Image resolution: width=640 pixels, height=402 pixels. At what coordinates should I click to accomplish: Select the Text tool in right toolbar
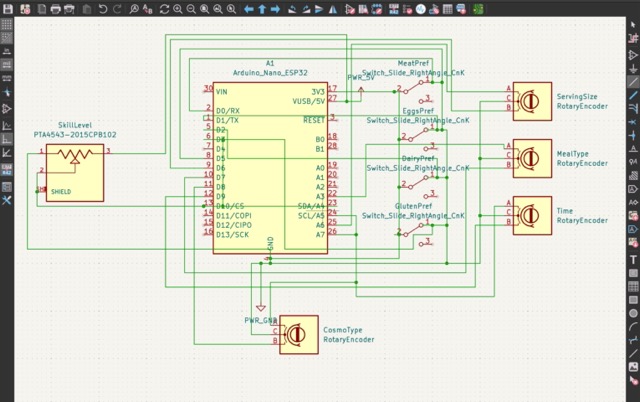pyautogui.click(x=633, y=259)
